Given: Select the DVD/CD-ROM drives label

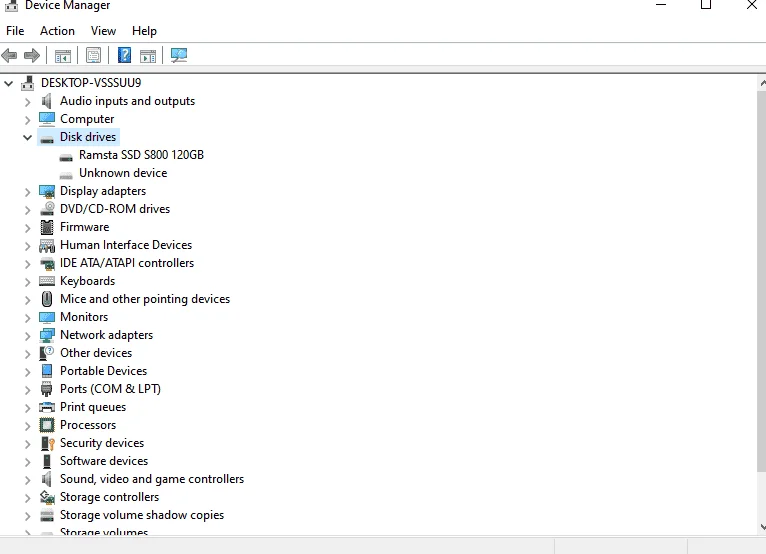Looking at the screenshot, I should click(115, 209).
